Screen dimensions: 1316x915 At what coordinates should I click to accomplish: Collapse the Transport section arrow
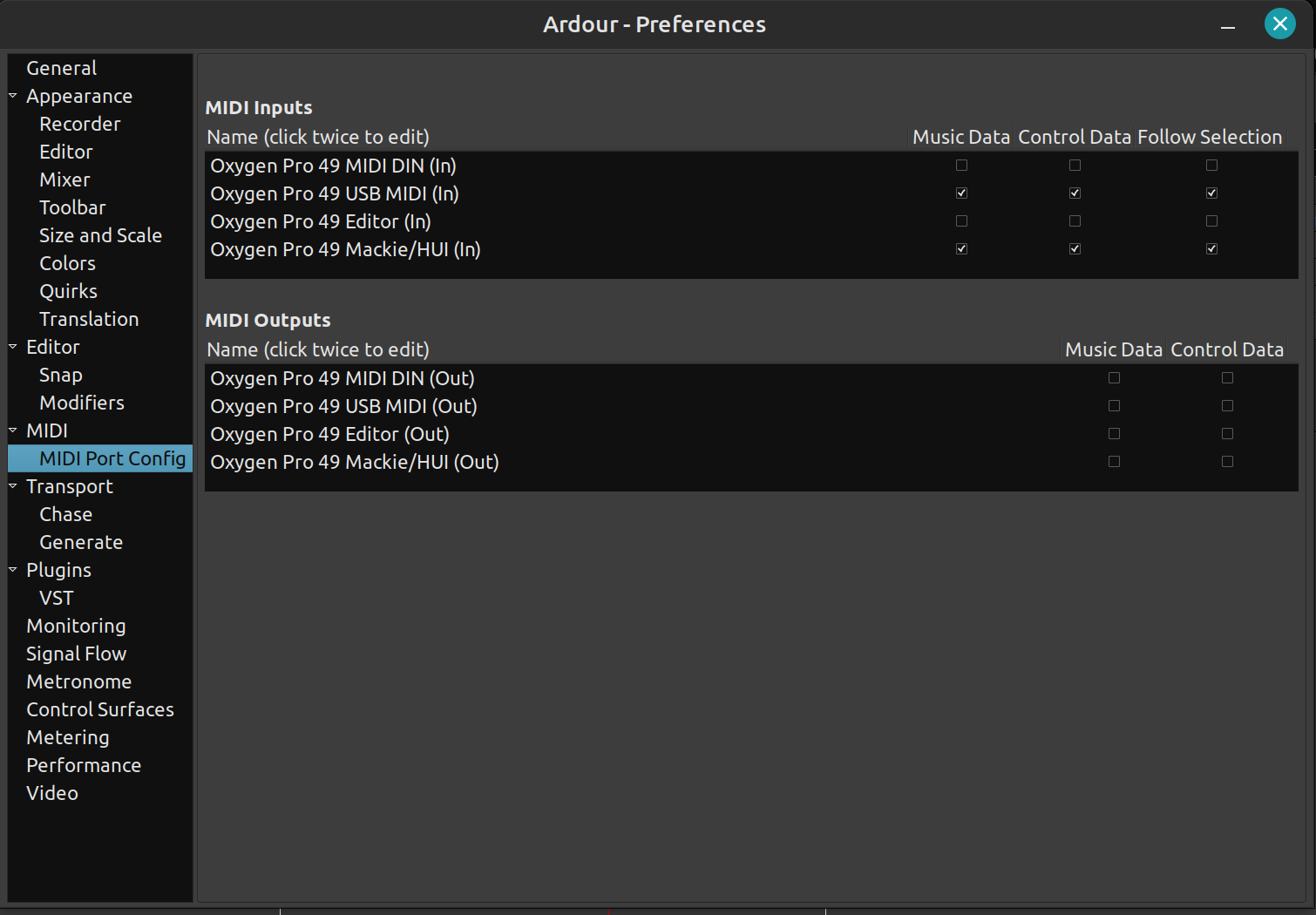(x=13, y=486)
